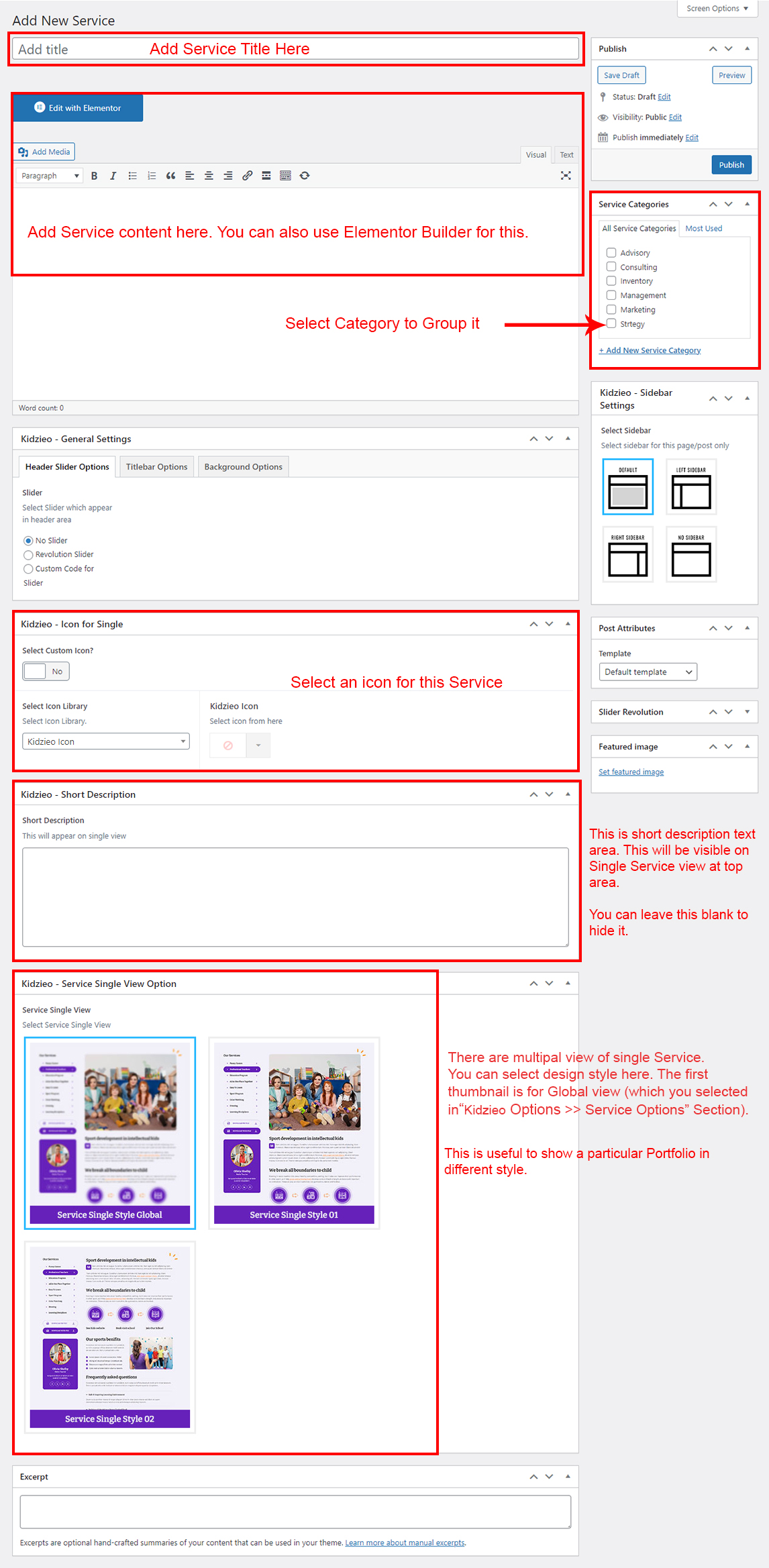Screen dimensions: 769x1568
Task: Click the insert link icon
Action: [x=247, y=176]
